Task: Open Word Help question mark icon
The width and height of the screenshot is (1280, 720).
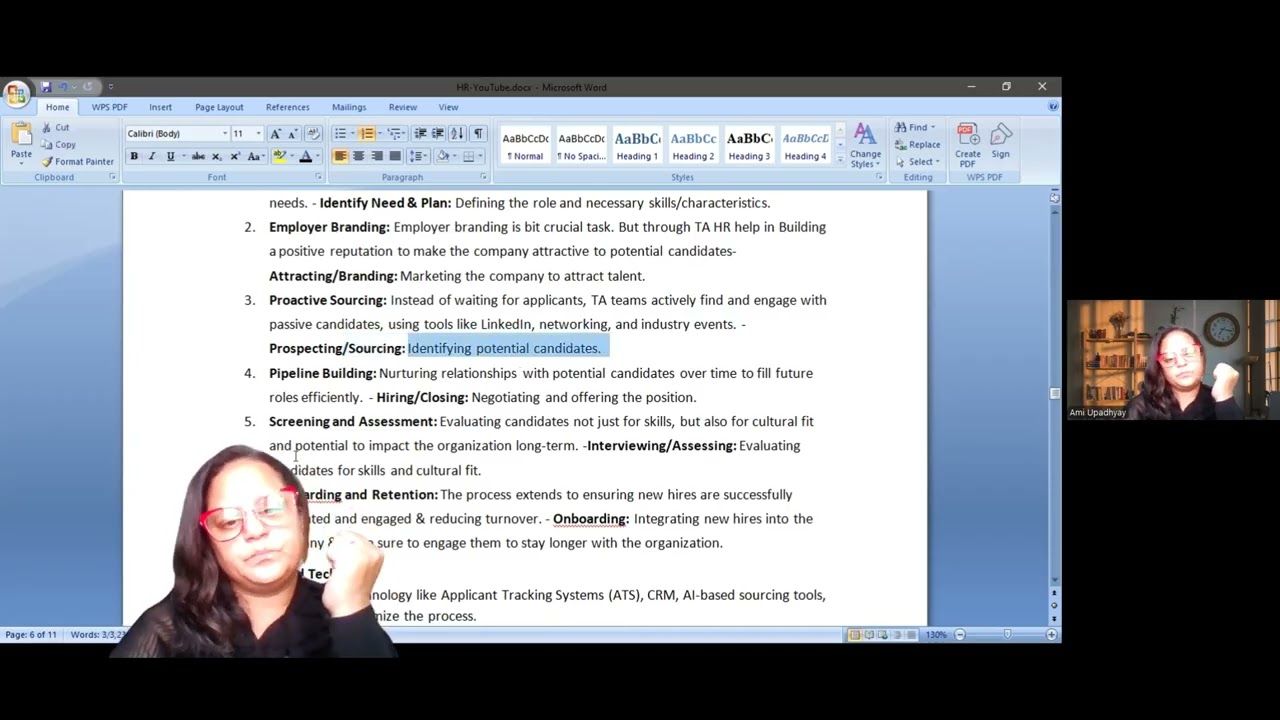Action: pyautogui.click(x=1052, y=106)
